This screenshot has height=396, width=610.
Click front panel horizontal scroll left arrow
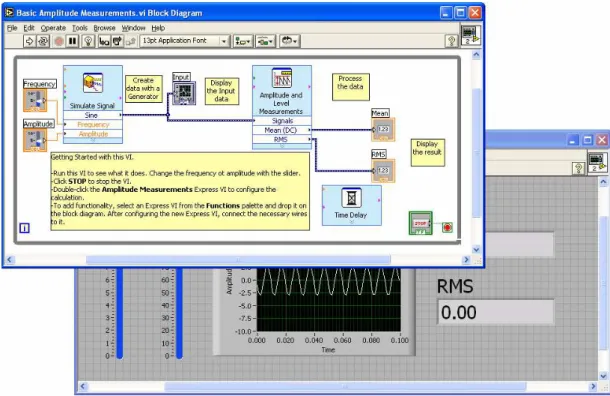[82, 386]
